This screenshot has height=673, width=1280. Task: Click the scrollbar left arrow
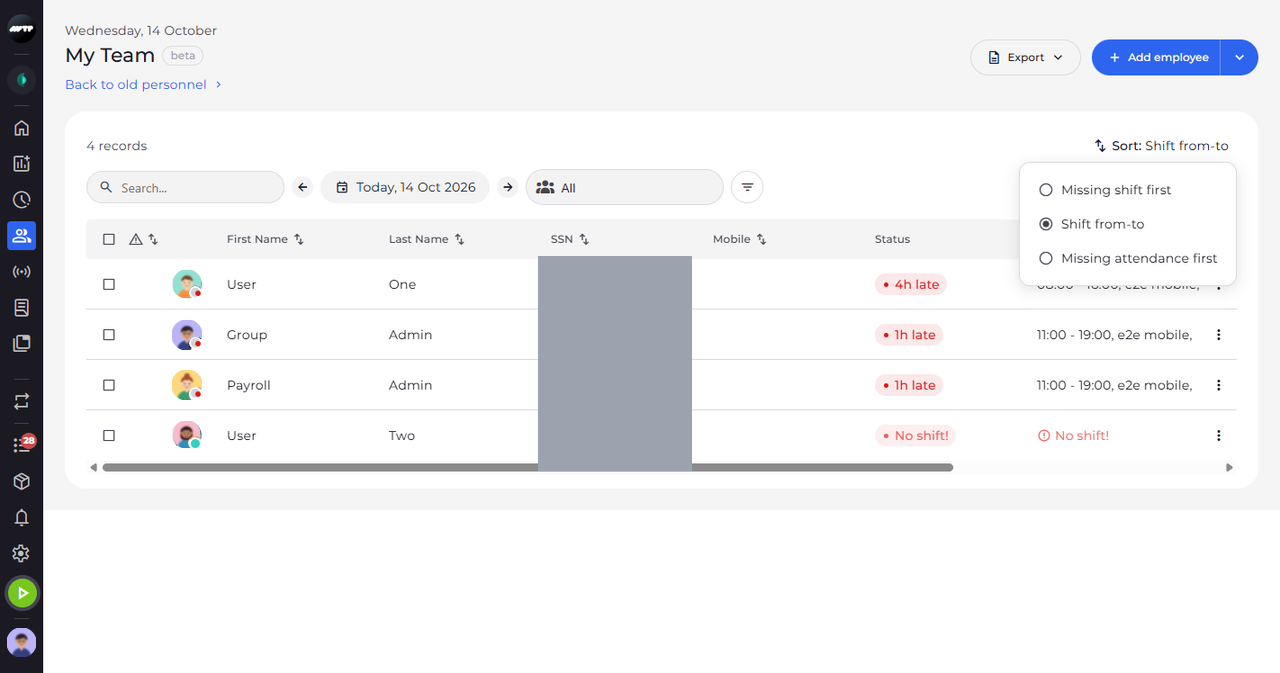point(93,467)
